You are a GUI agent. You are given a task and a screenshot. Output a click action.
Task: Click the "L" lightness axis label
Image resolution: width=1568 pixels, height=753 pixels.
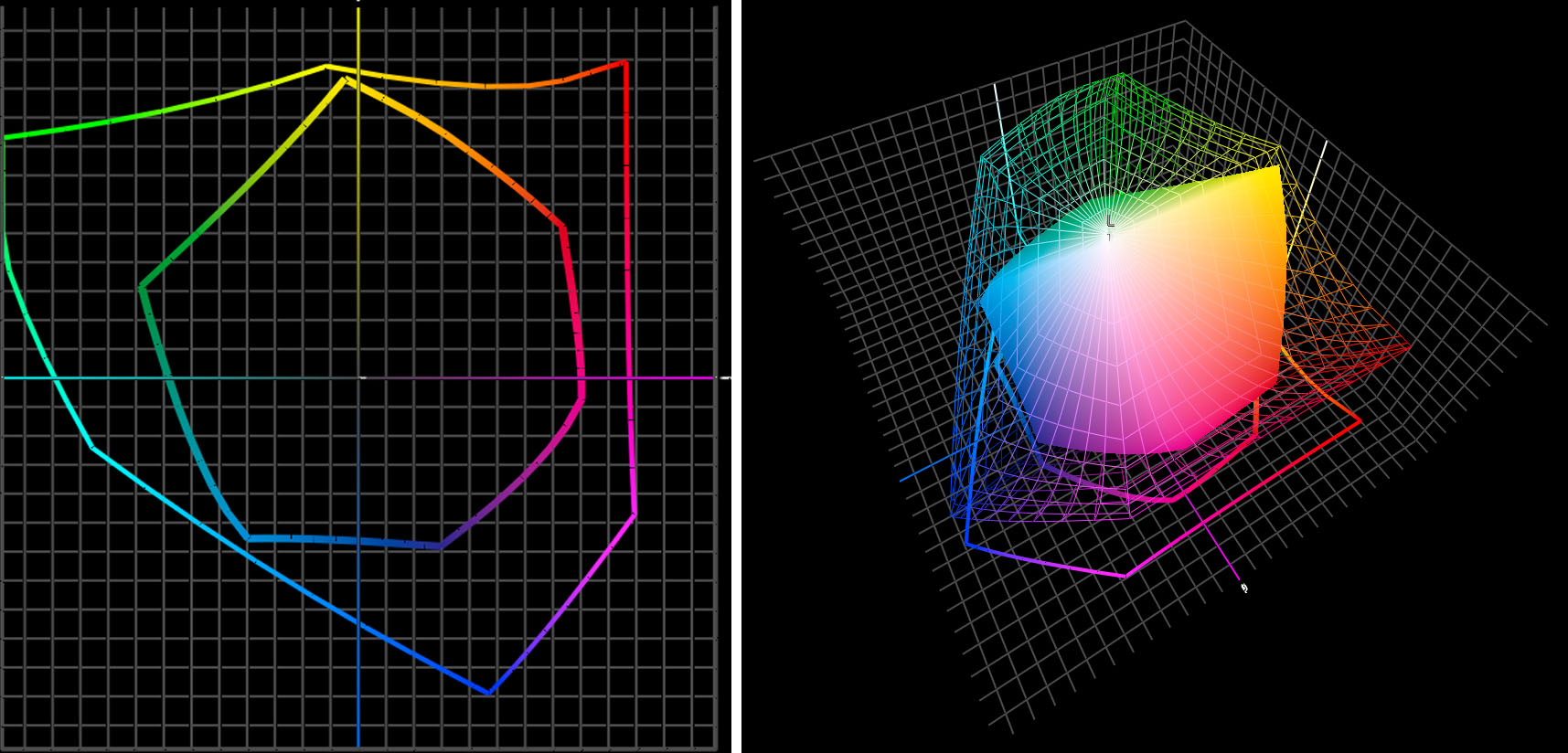point(1111,221)
